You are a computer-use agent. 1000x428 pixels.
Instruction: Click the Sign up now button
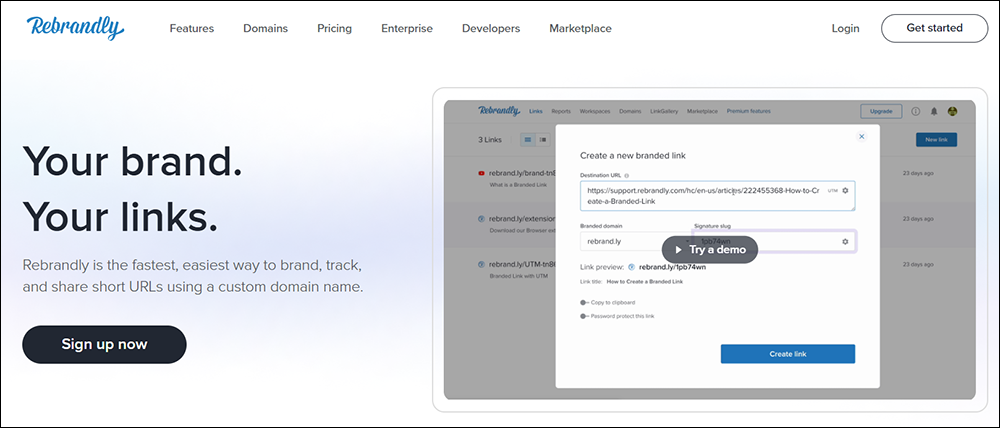coord(105,344)
